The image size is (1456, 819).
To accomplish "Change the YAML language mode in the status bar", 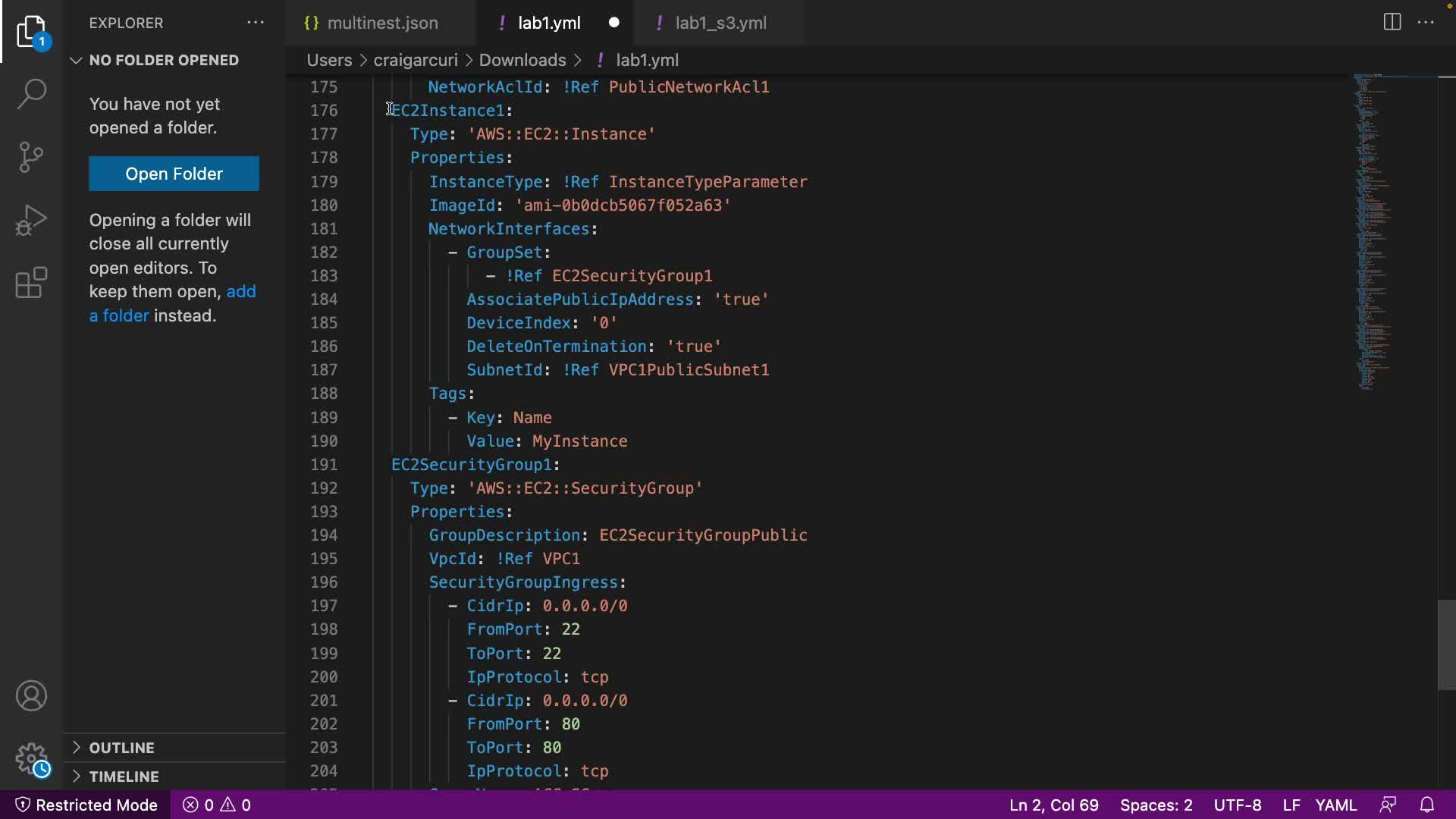I will [1335, 805].
